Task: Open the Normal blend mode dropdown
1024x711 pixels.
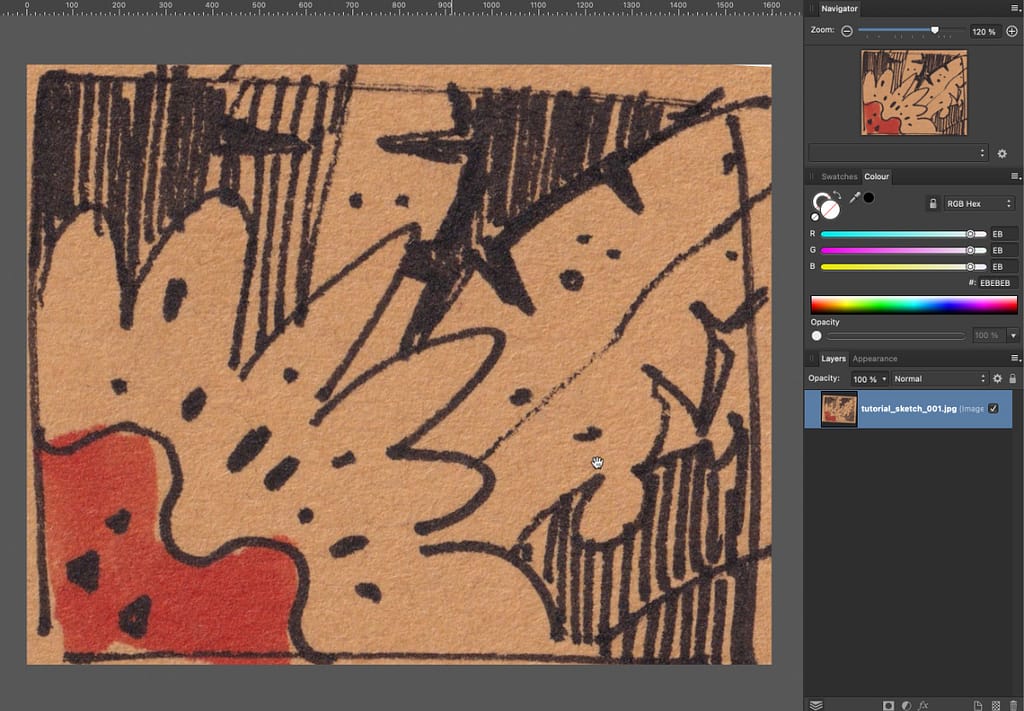Action: 938,379
